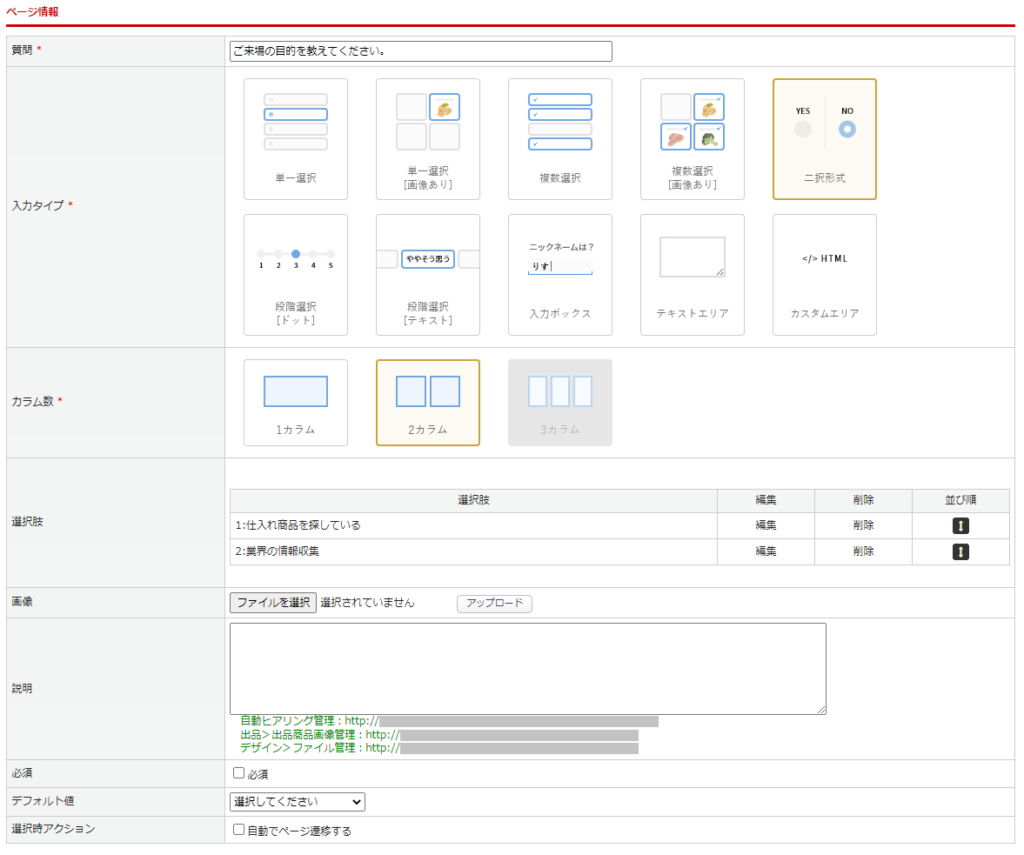Viewport: 1024px width, 855px height.
Task: Pick 複数選択 [画像あり] input type
Action: [692, 139]
